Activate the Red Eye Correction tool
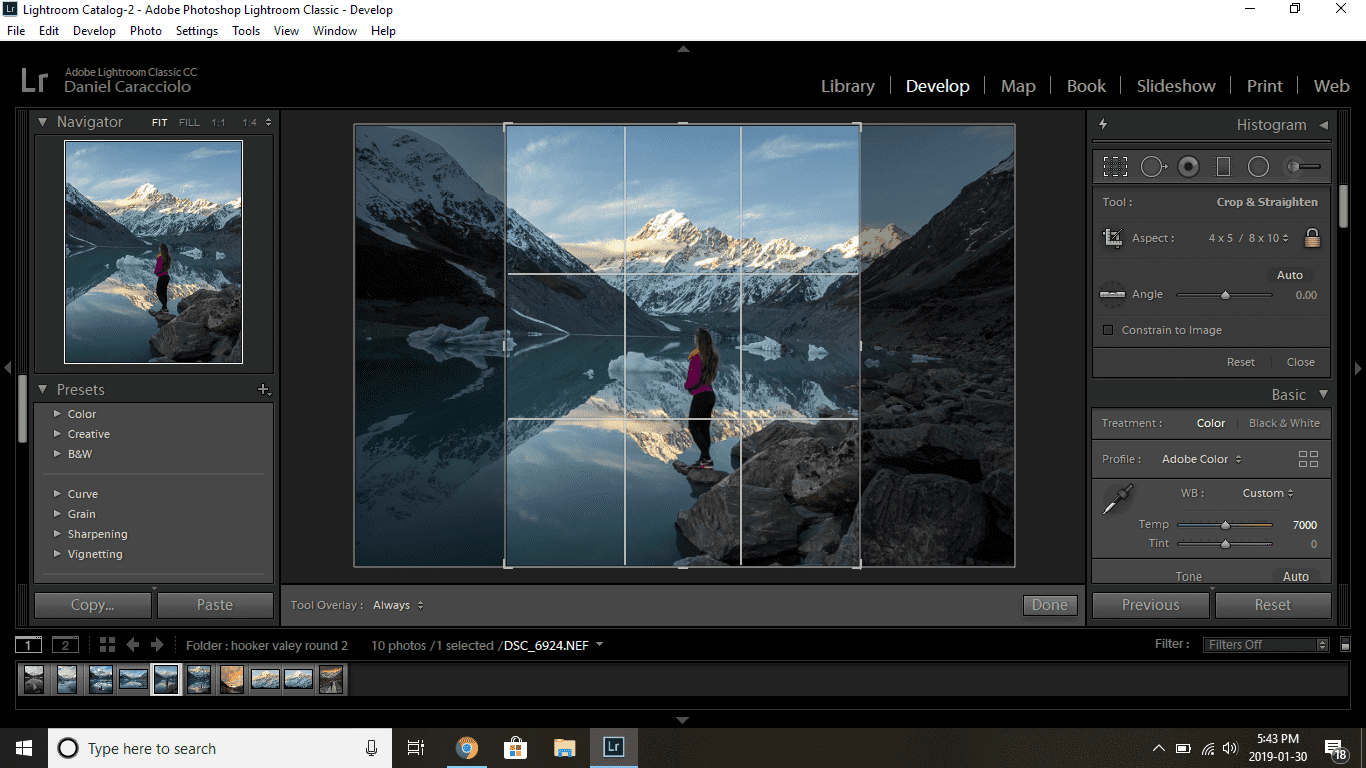1366x768 pixels. tap(1188, 166)
